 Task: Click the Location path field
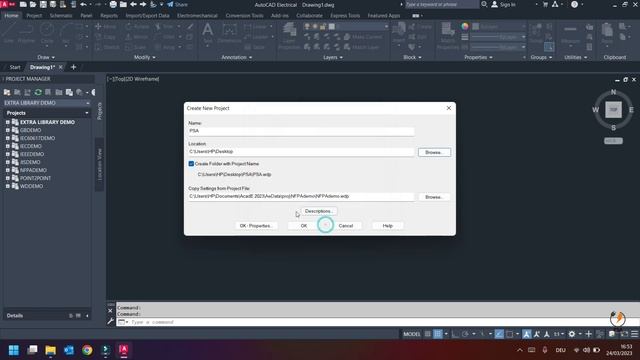(x=301, y=152)
